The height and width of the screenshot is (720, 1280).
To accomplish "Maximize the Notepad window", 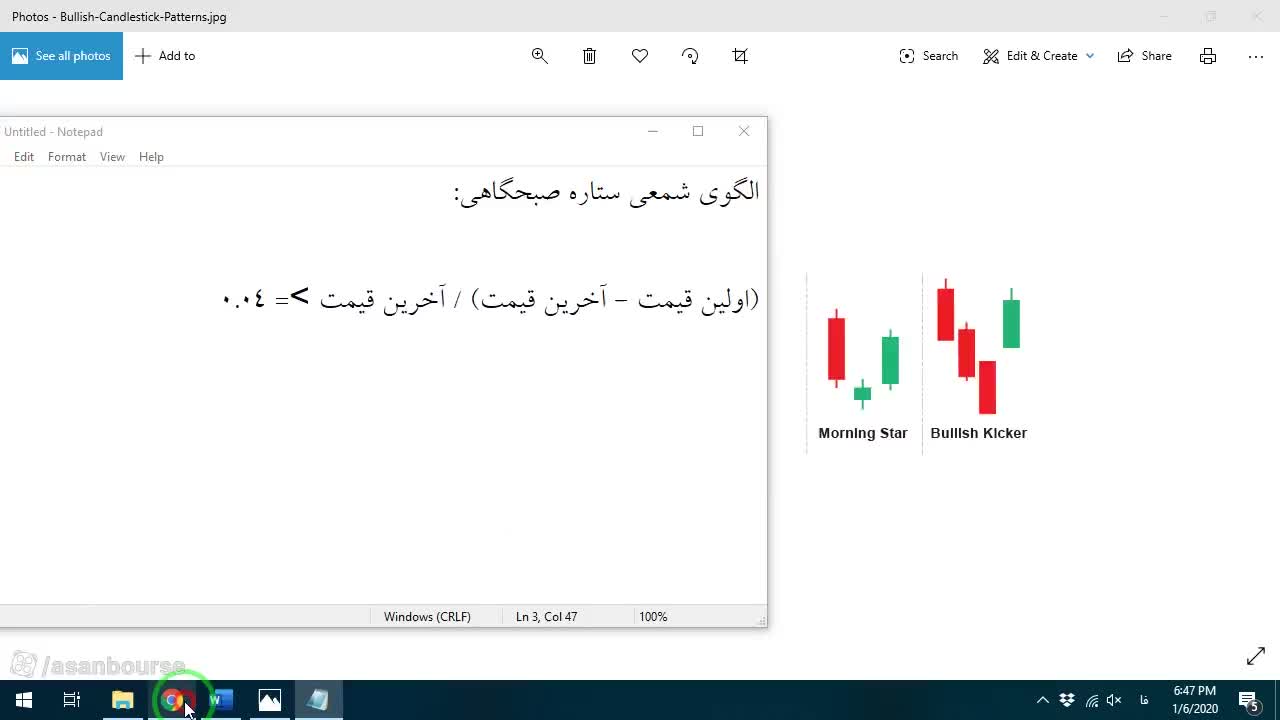I will [698, 131].
